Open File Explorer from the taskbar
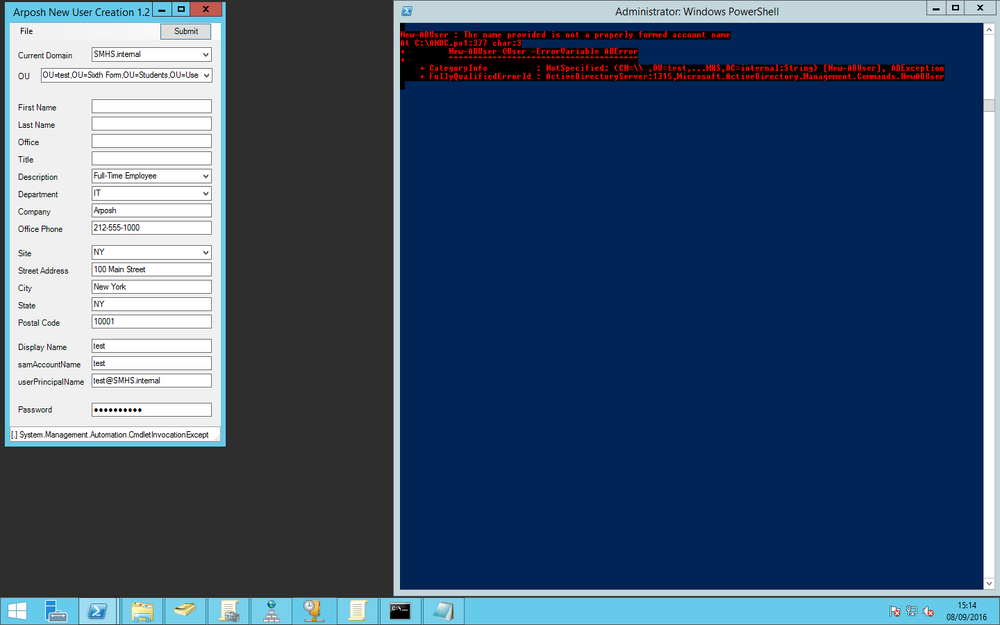 click(142, 611)
